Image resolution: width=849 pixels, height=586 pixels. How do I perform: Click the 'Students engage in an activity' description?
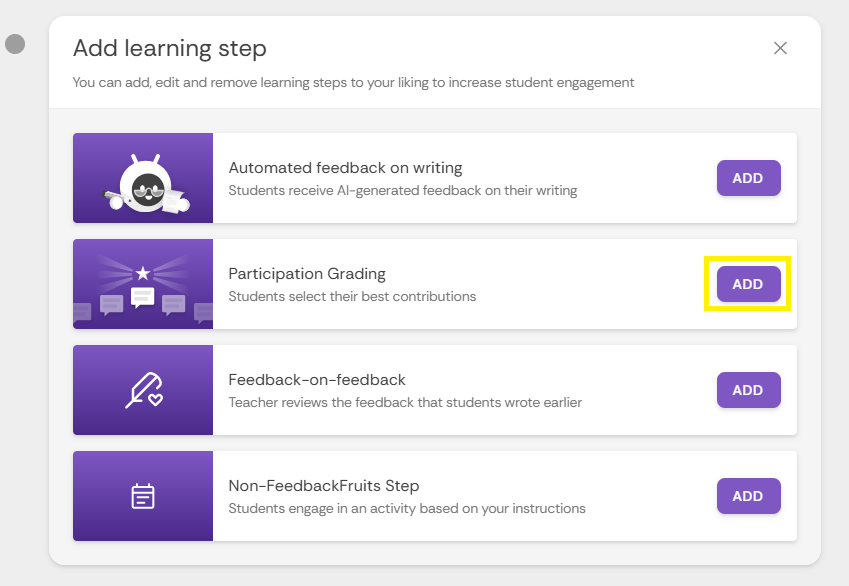[407, 509]
